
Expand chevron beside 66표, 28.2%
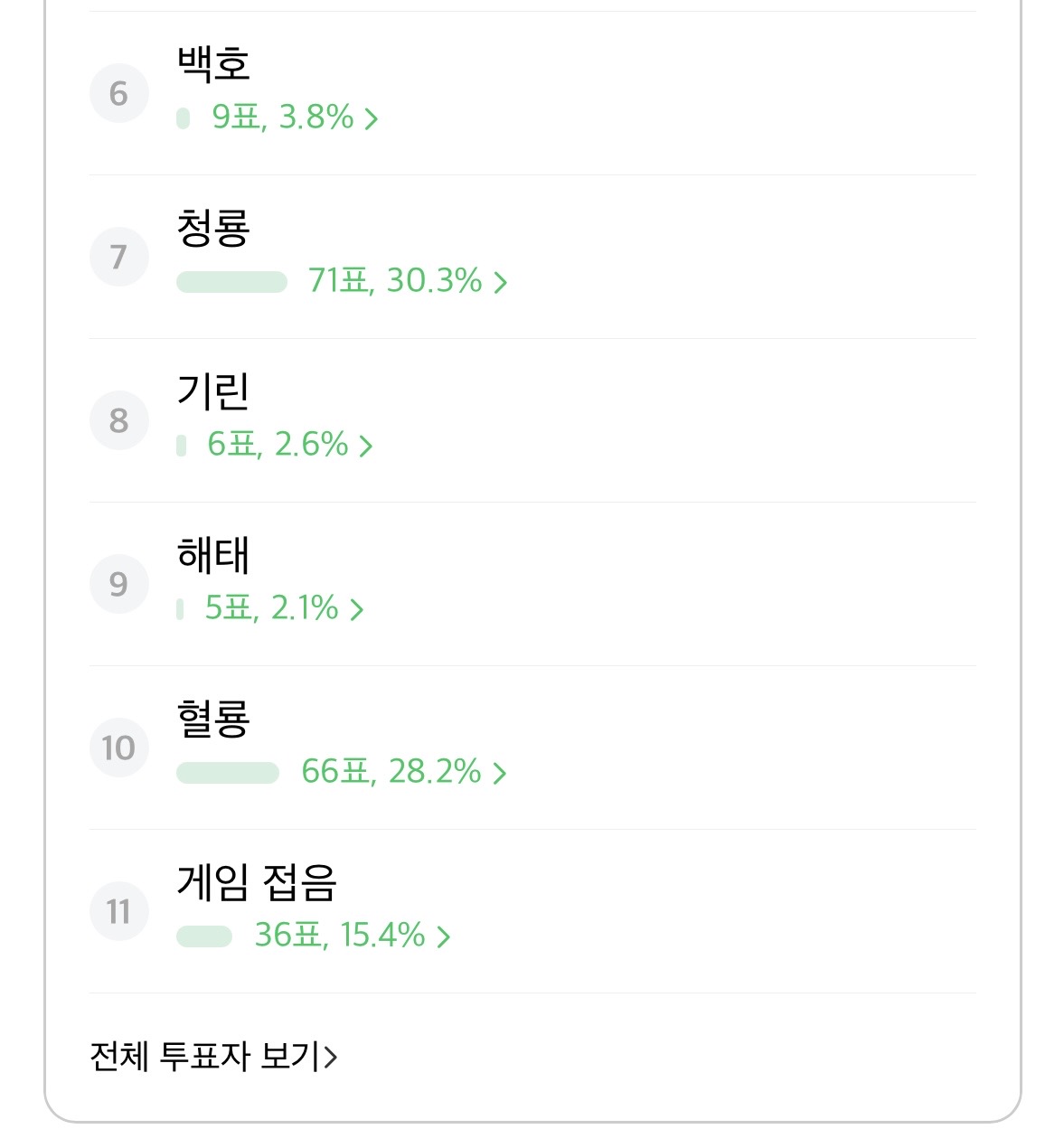click(x=499, y=773)
